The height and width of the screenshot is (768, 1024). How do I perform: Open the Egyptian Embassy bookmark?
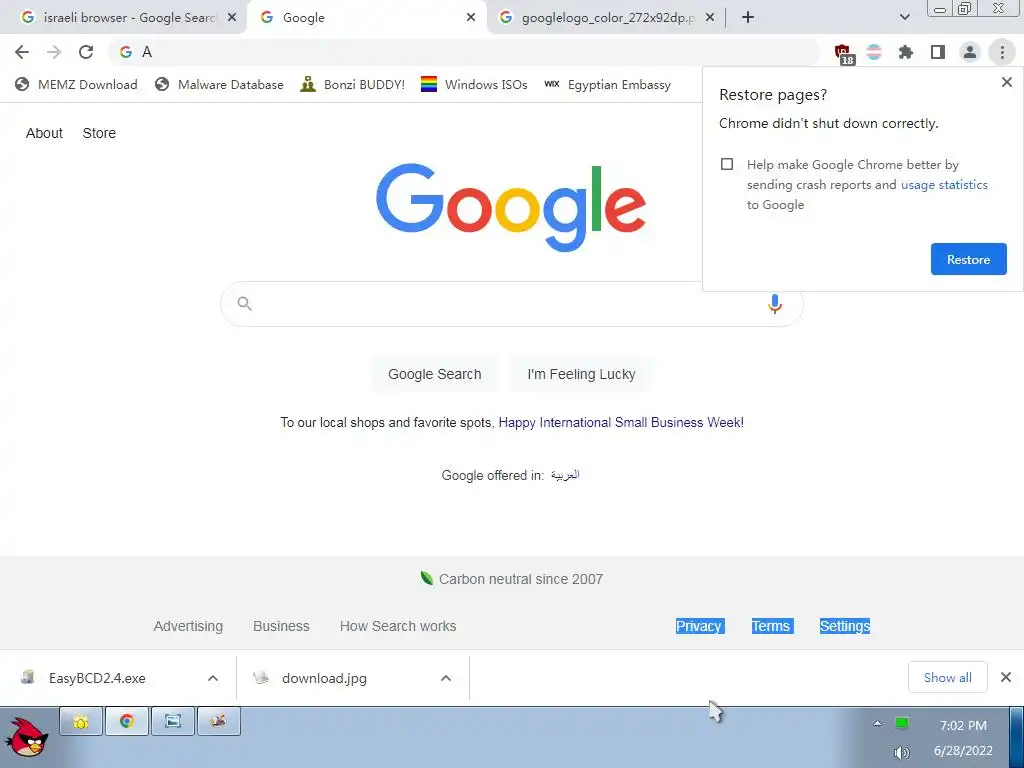click(x=607, y=84)
